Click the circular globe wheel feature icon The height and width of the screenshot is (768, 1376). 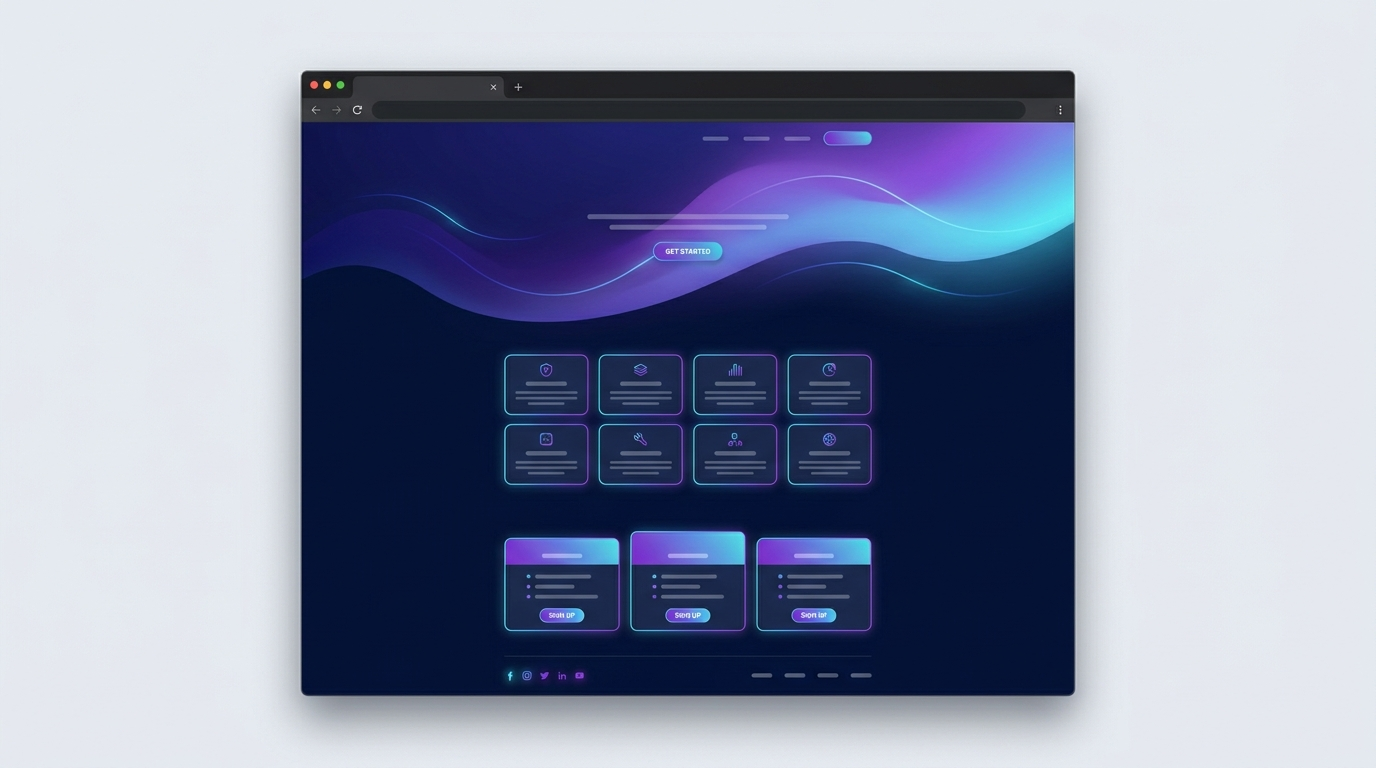point(829,439)
